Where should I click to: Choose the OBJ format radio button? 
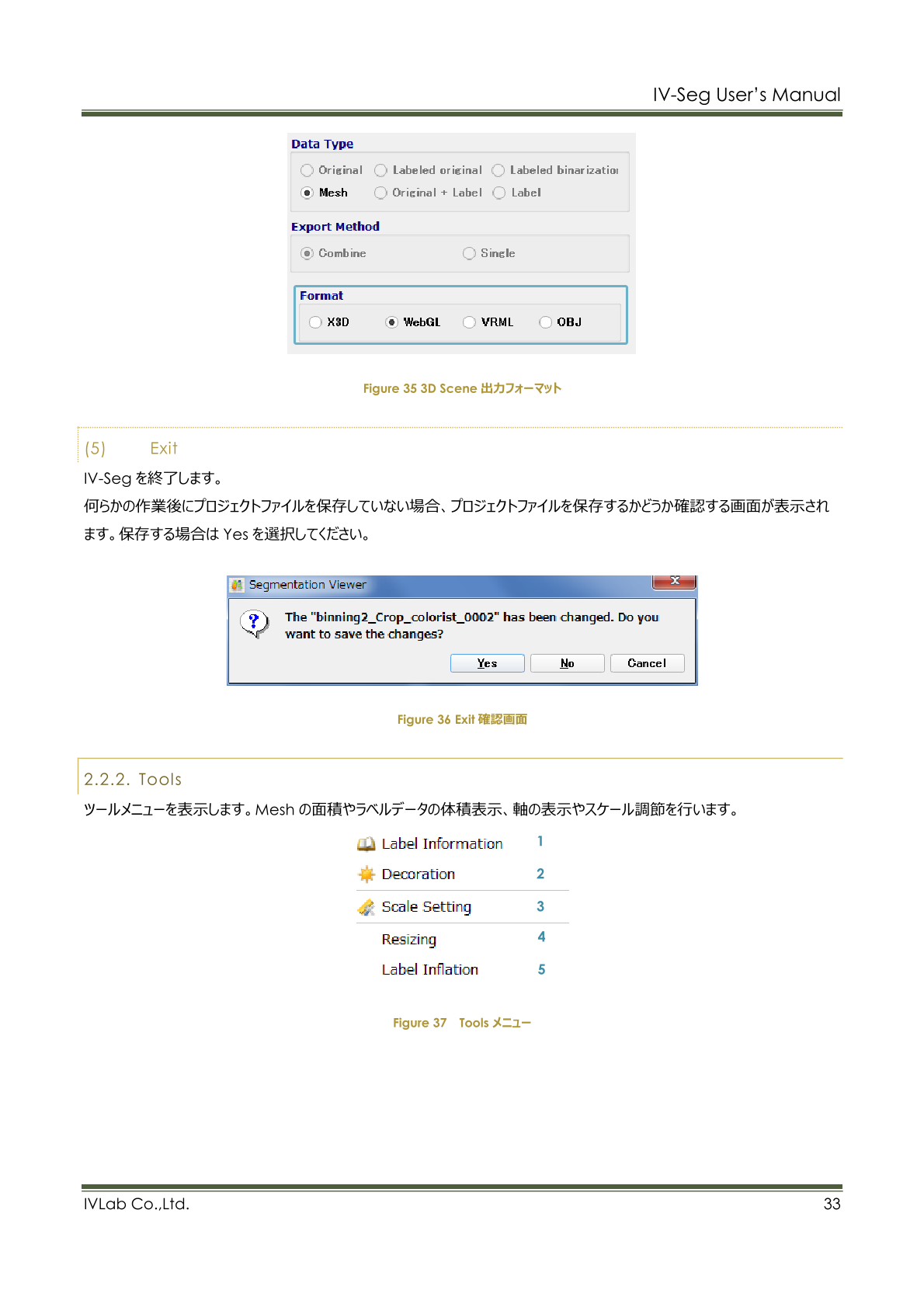click(x=546, y=322)
